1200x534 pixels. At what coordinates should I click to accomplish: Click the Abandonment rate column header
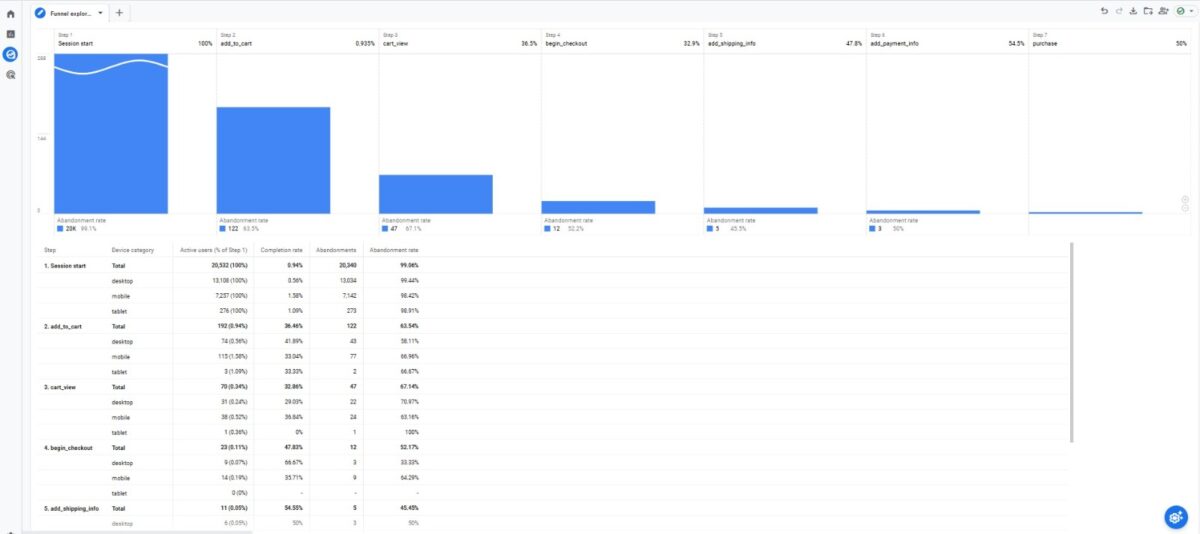point(393,249)
